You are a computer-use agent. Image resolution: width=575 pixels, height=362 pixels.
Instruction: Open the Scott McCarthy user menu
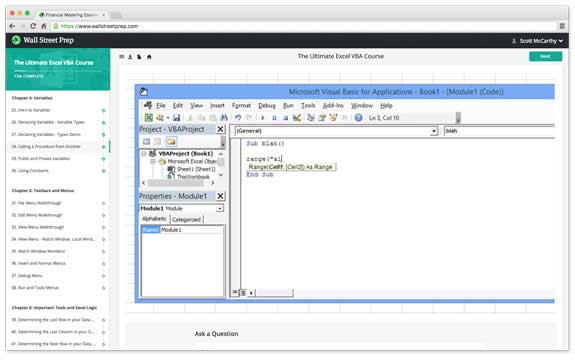538,41
